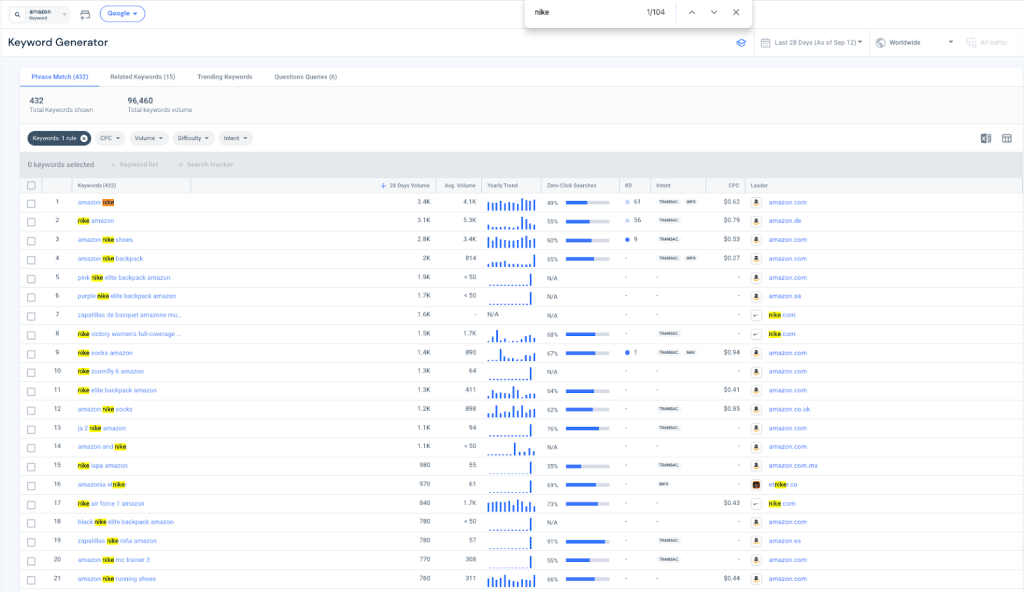Click the Excel export icon
Viewport: 1024px width, 592px height.
coord(986,138)
